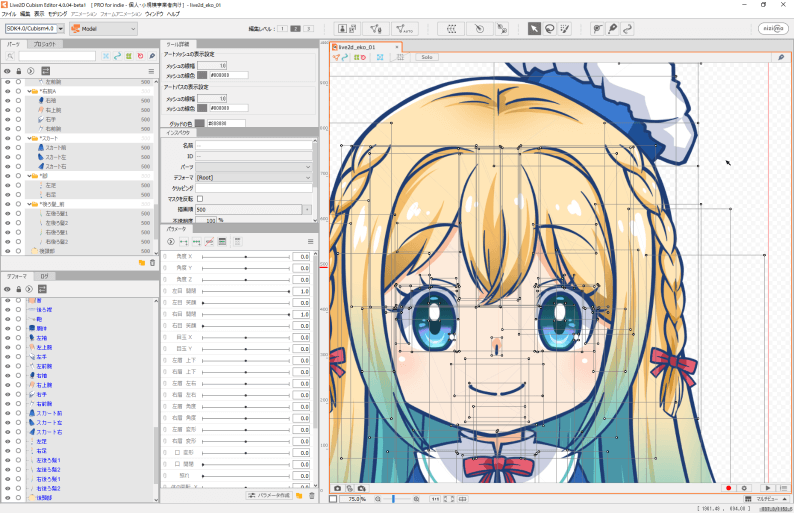Open the ファイル menu
794x513 pixels.
(x=9, y=14)
